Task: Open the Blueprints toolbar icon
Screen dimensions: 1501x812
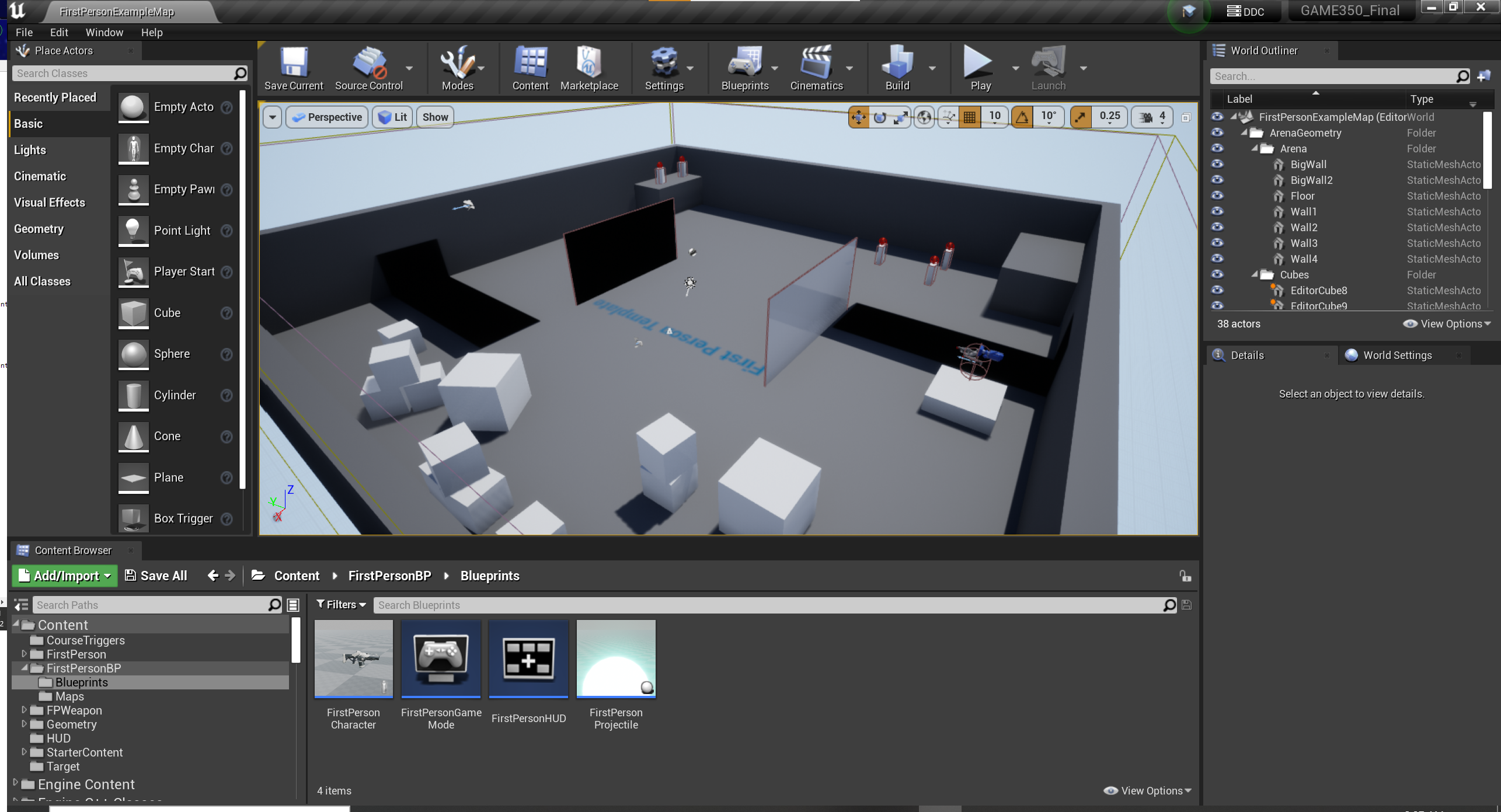Action: tap(745, 68)
